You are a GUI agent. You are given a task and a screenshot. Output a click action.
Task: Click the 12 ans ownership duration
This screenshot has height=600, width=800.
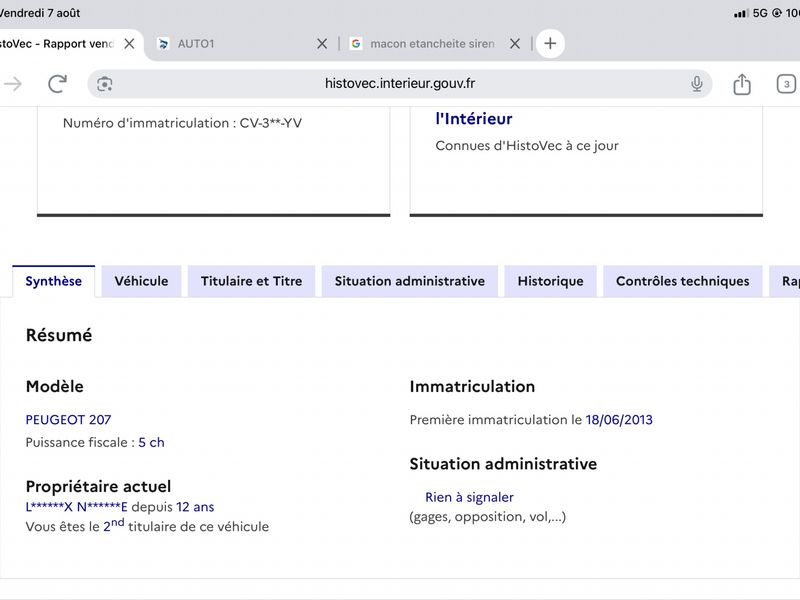click(195, 507)
